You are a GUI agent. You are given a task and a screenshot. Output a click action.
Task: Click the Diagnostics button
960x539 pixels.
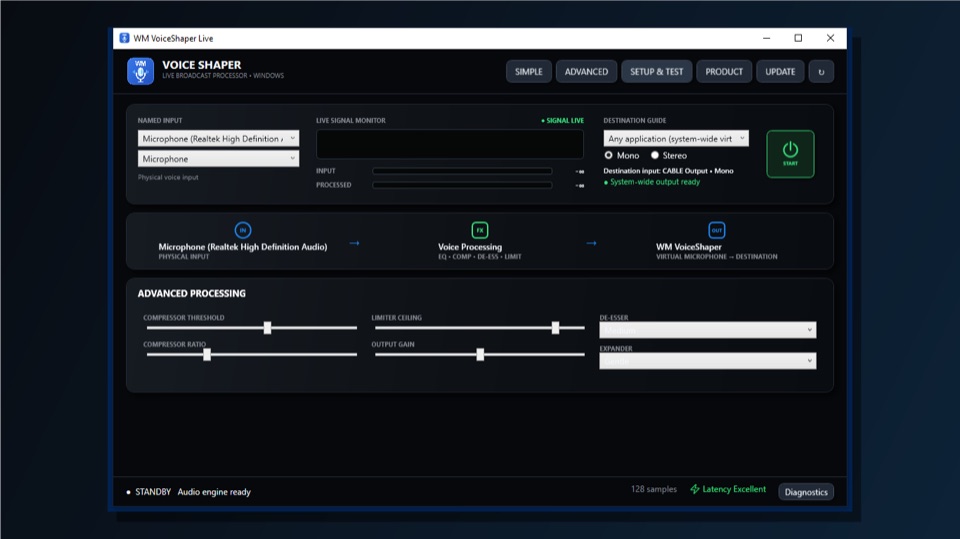pyautogui.click(x=806, y=492)
